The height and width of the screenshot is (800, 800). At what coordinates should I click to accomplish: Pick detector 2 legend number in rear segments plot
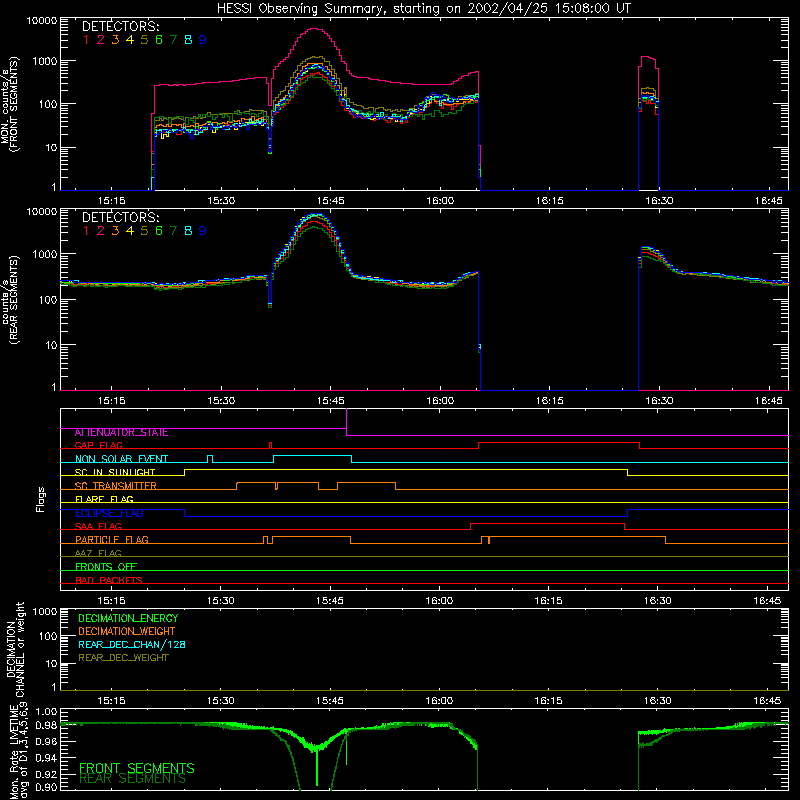[x=101, y=231]
